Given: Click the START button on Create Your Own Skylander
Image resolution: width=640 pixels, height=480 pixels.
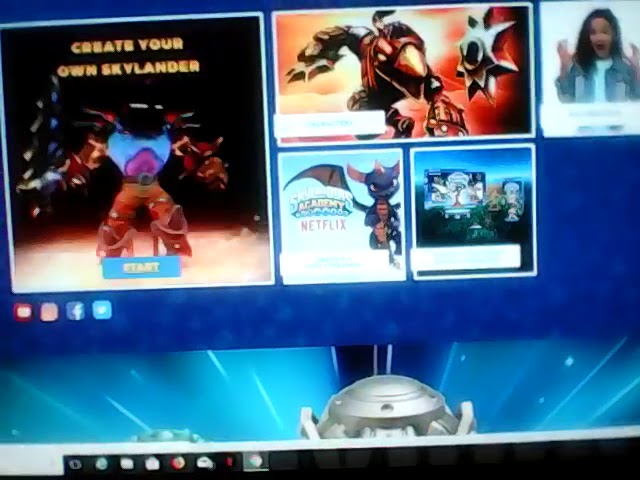Looking at the screenshot, I should pyautogui.click(x=141, y=267).
